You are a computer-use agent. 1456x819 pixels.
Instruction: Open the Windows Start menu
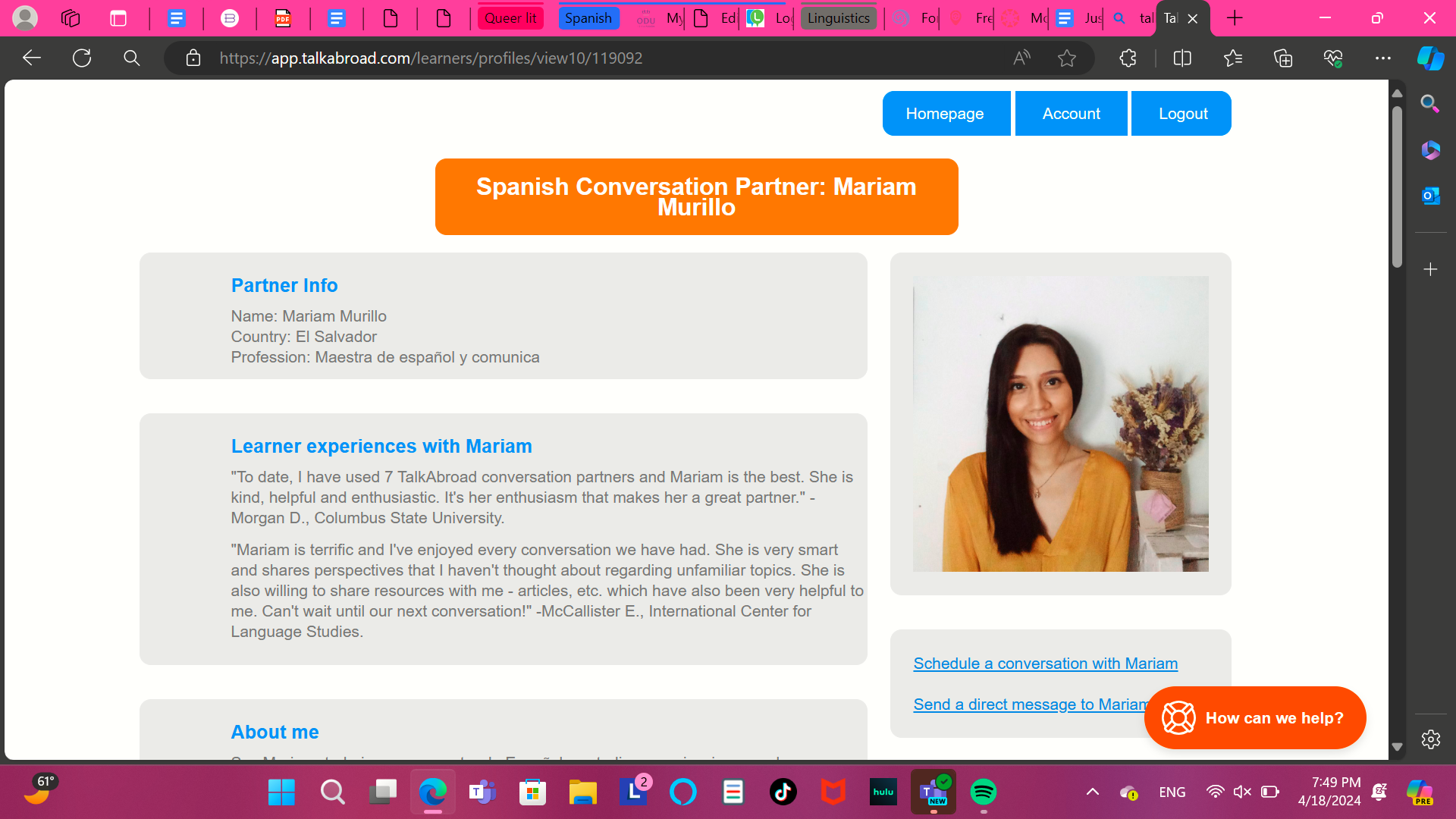[281, 792]
